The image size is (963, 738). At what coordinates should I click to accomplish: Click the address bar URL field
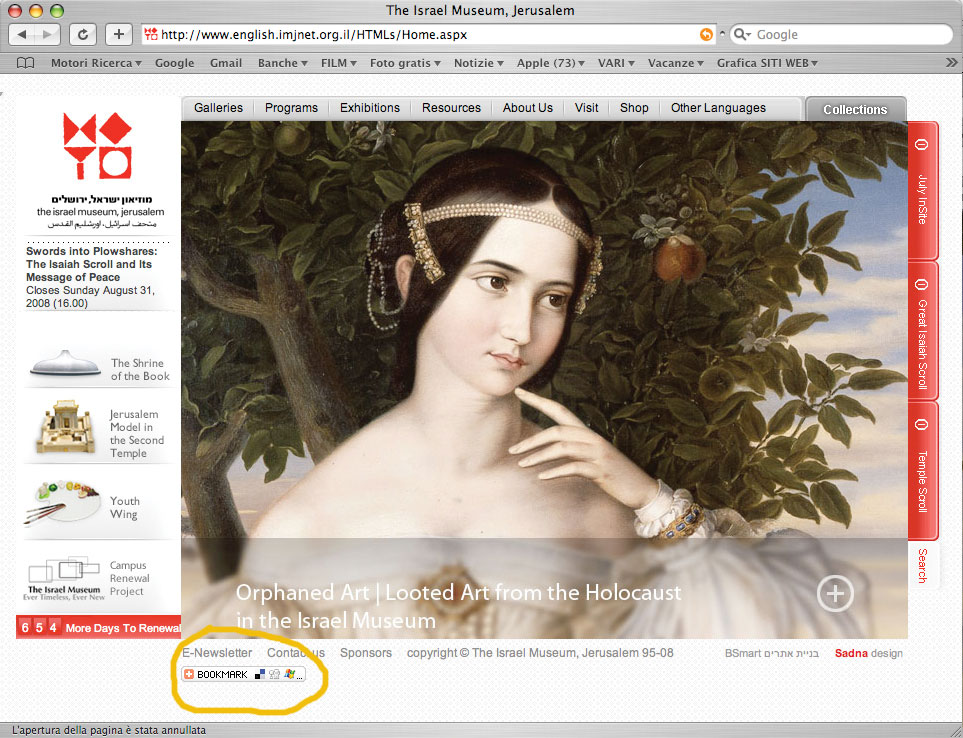[429, 35]
